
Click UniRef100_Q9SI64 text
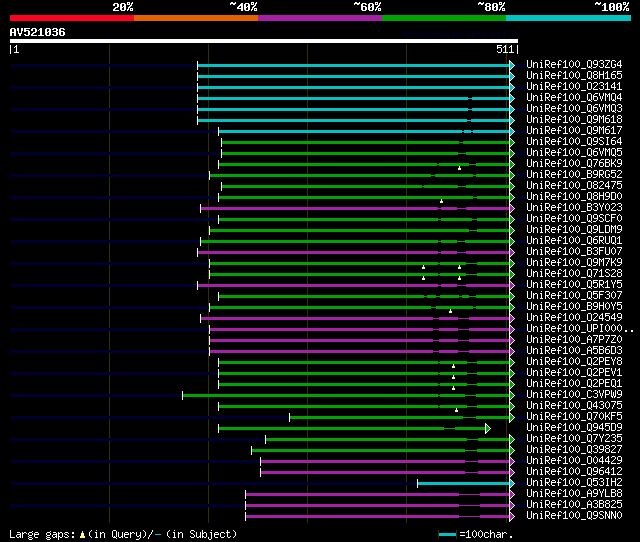click(574, 142)
